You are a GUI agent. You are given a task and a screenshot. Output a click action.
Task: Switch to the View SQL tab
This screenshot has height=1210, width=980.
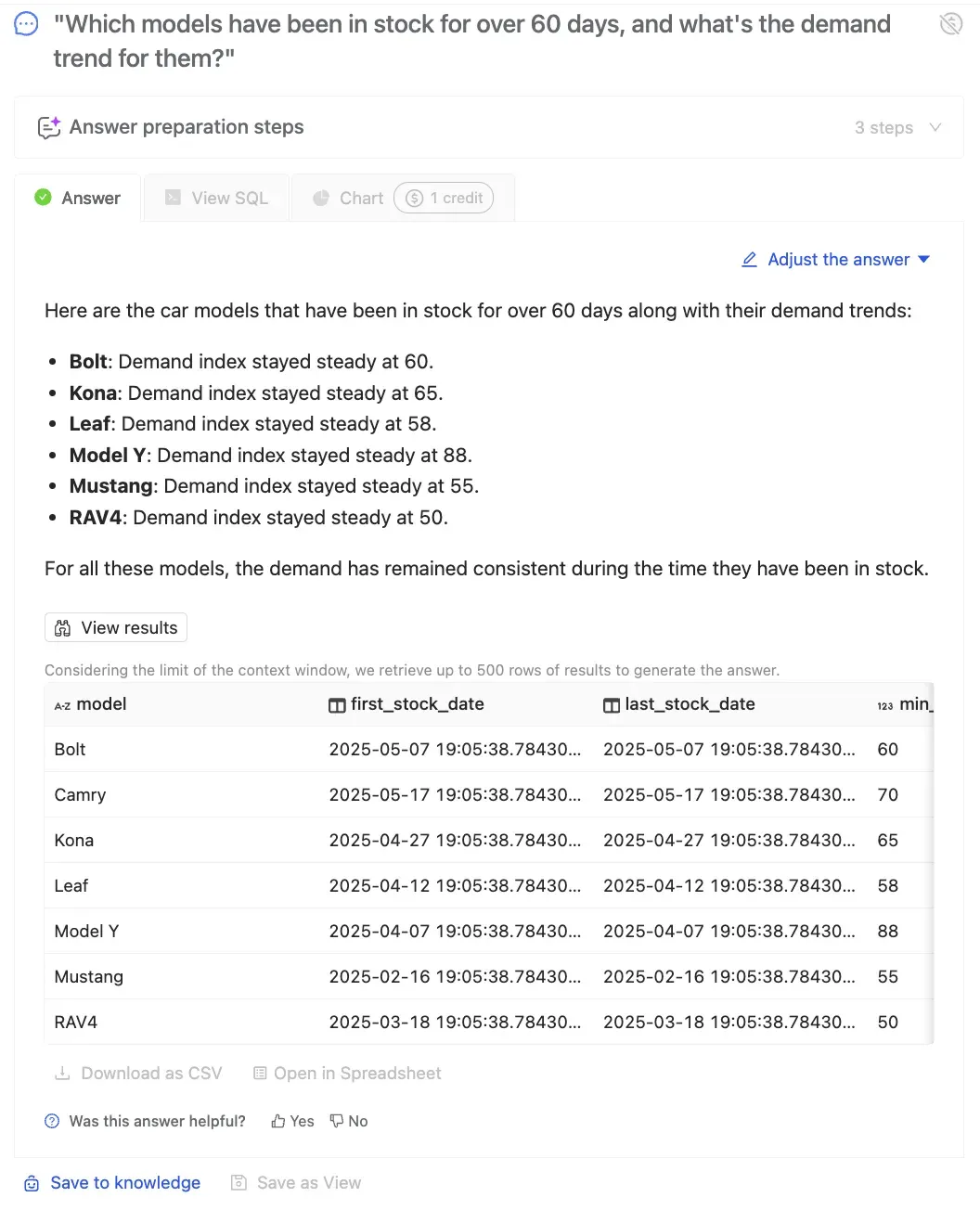216,198
